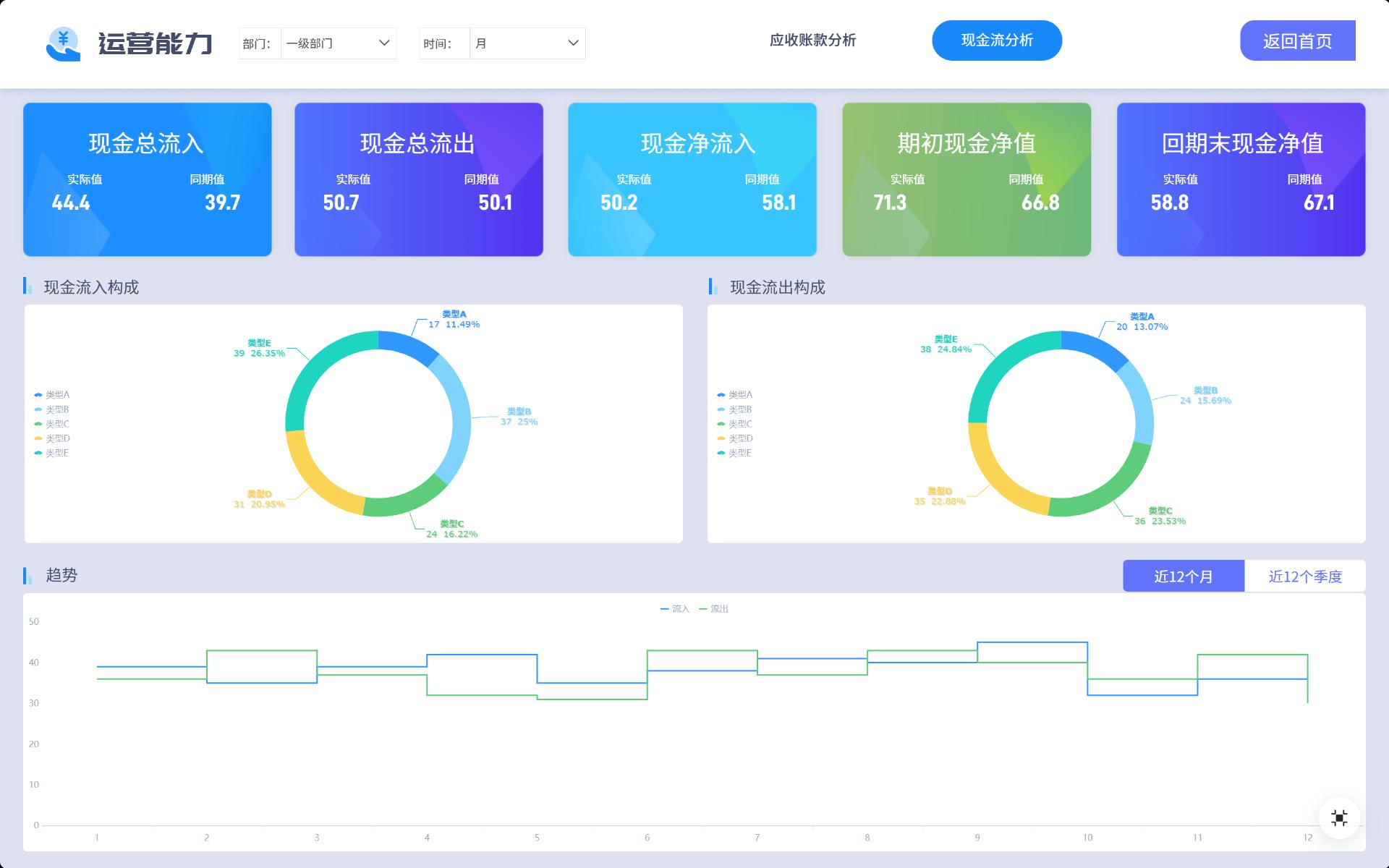Click the wallet logo icon top-left
1389x868 pixels.
(x=64, y=42)
